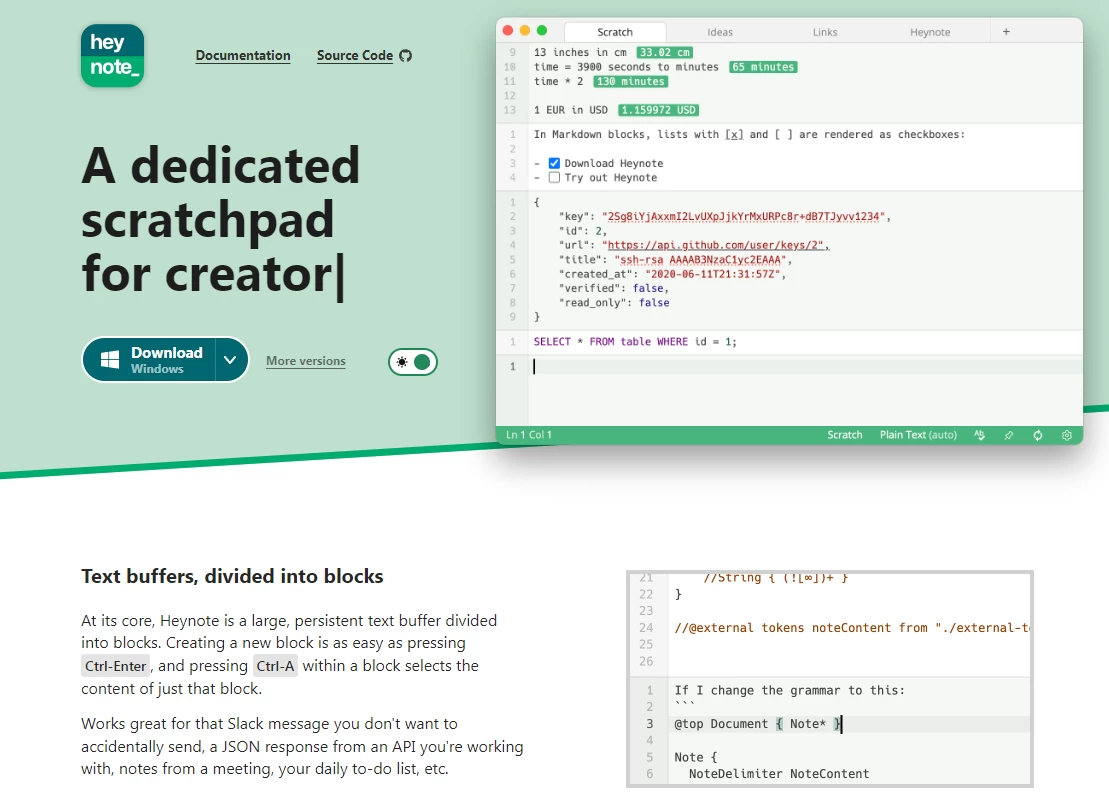Click the Ctrl-Enter key label

116,666
